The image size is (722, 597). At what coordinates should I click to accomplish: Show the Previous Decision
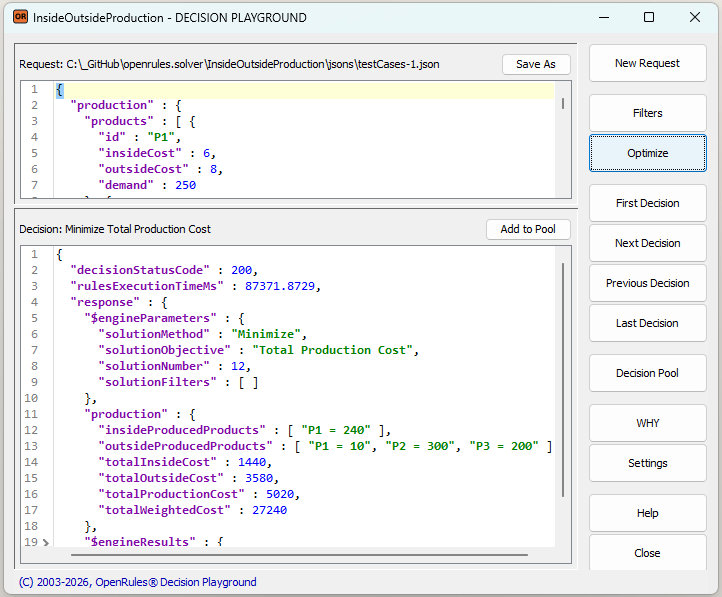[x=647, y=283]
